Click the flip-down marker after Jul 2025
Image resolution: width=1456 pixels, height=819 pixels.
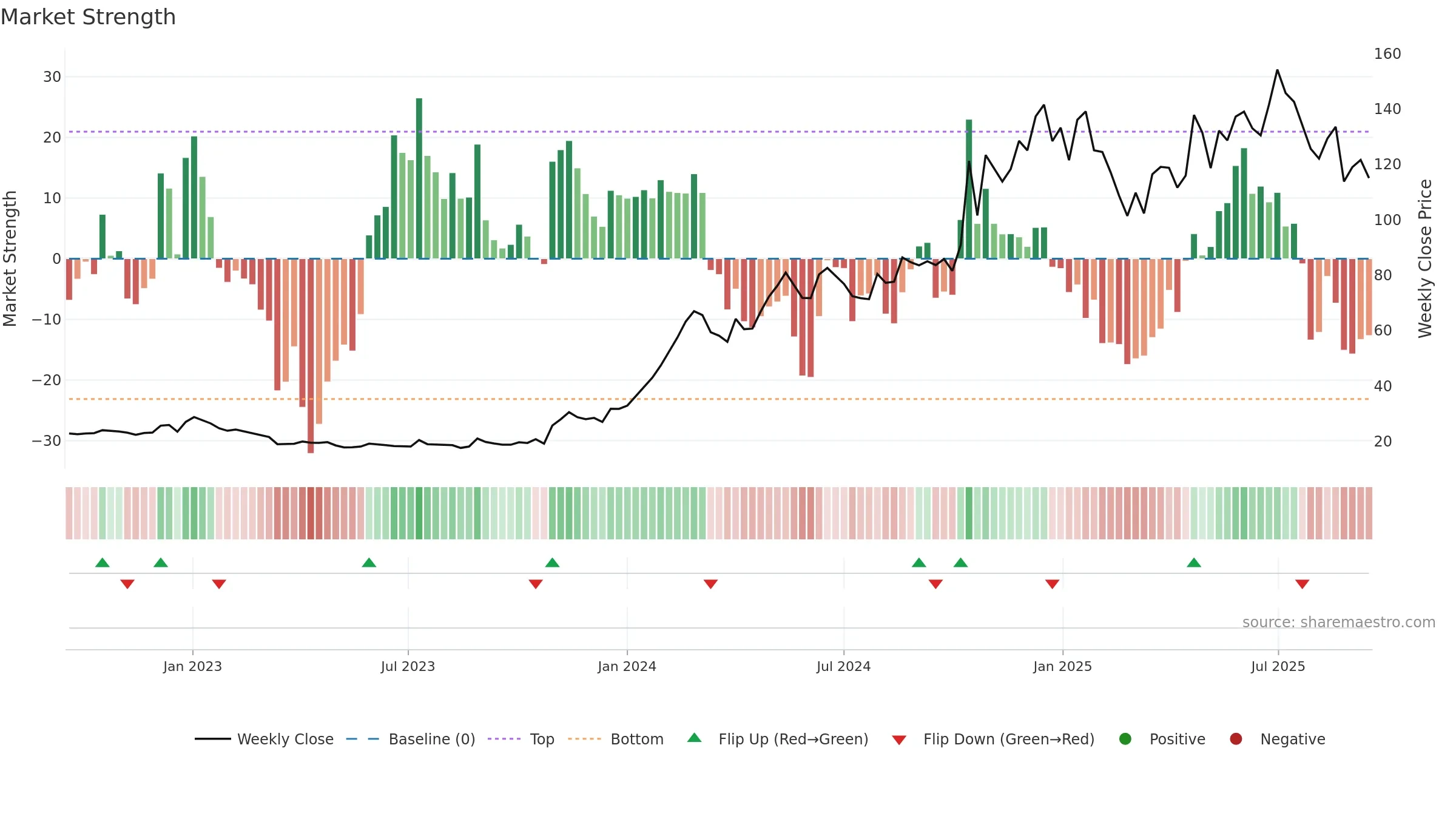(x=1302, y=584)
